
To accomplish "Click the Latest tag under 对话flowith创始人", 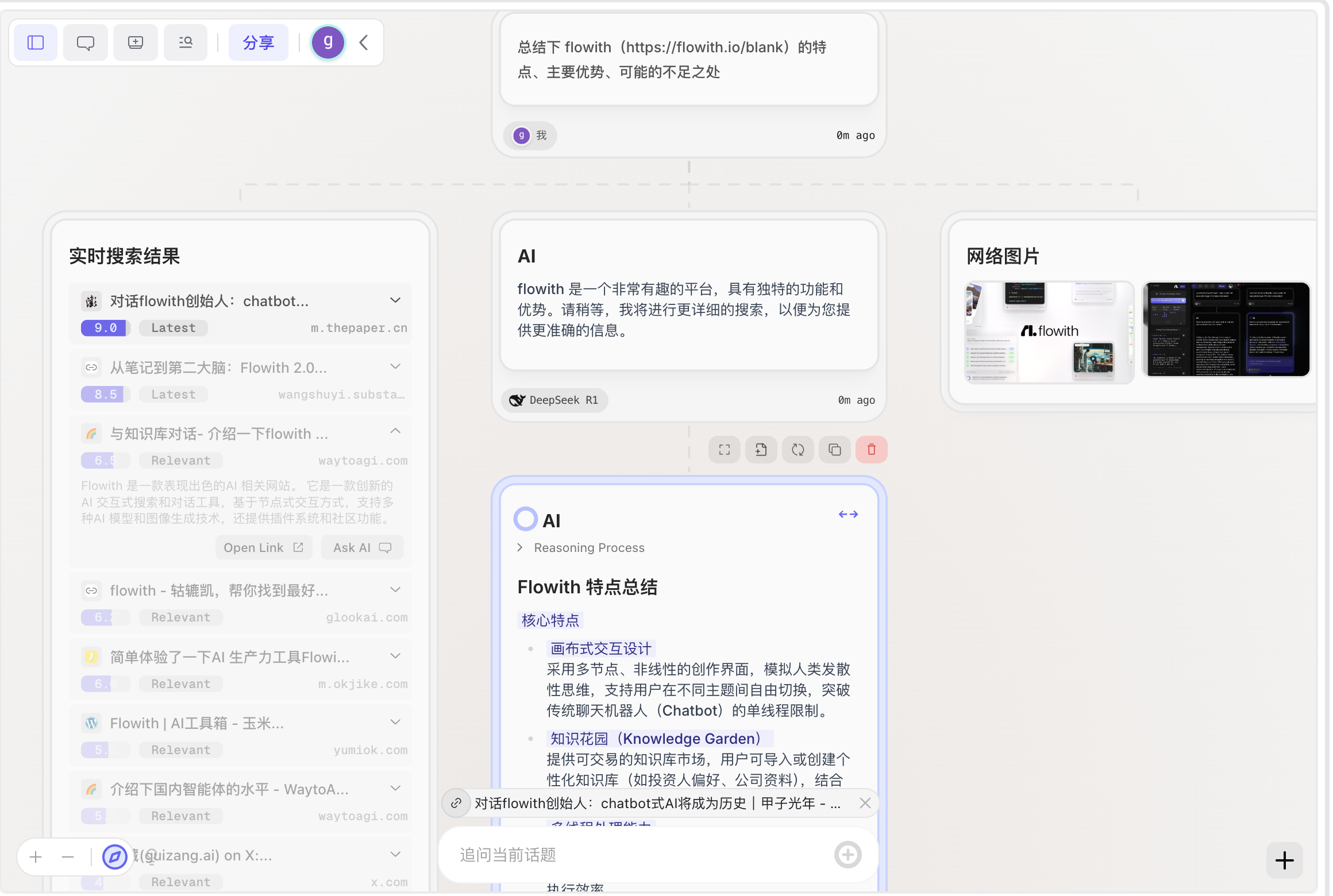I will click(x=174, y=328).
